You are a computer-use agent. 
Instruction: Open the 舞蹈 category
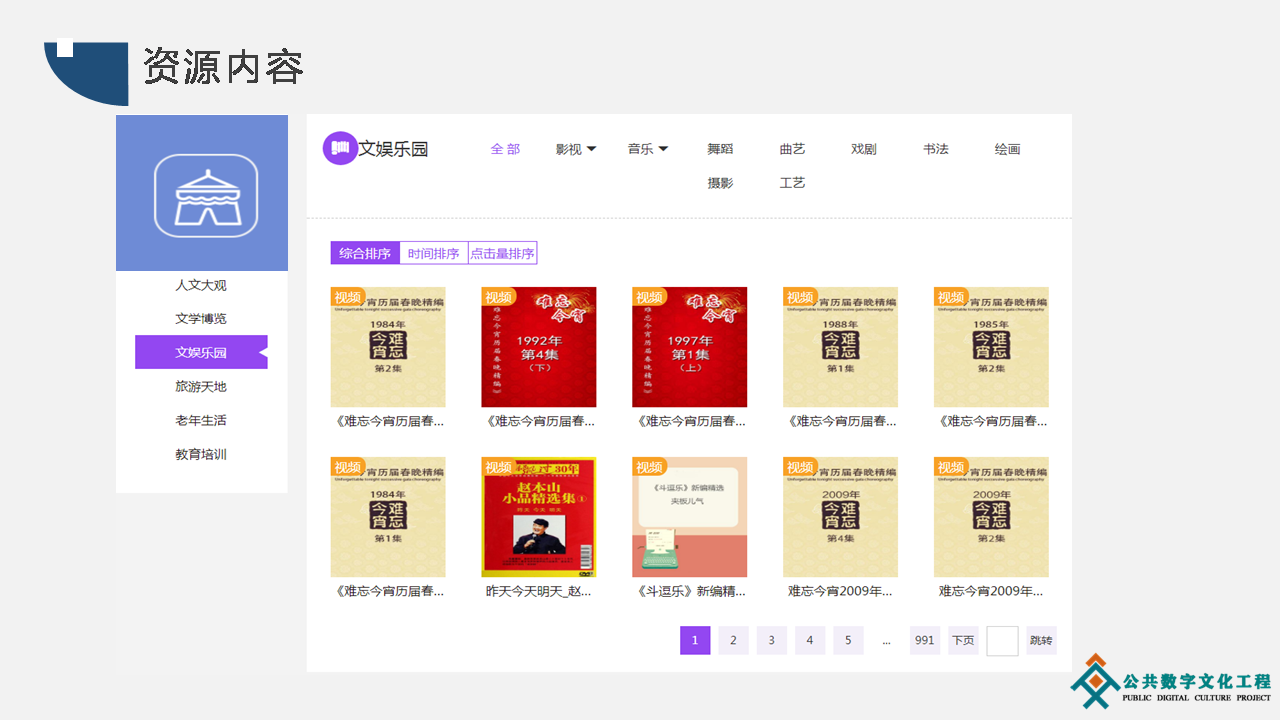coord(720,149)
